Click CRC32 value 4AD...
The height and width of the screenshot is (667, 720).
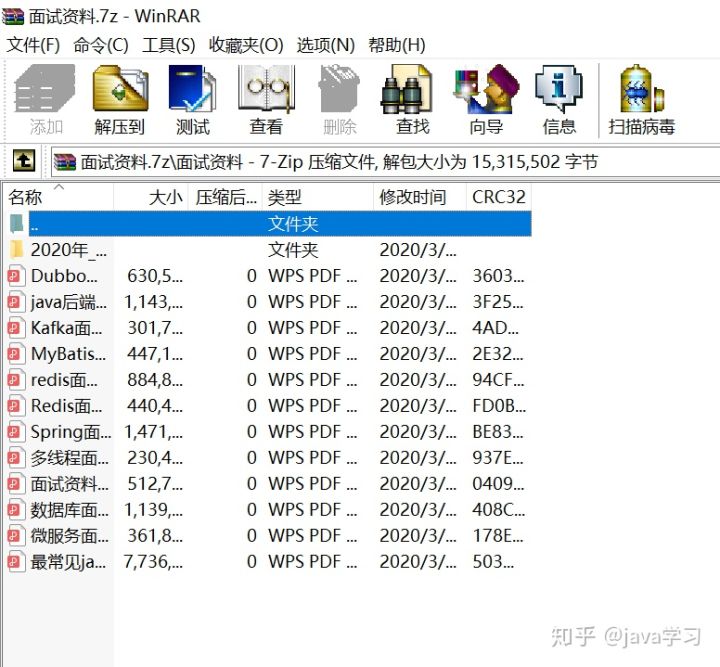(x=496, y=328)
